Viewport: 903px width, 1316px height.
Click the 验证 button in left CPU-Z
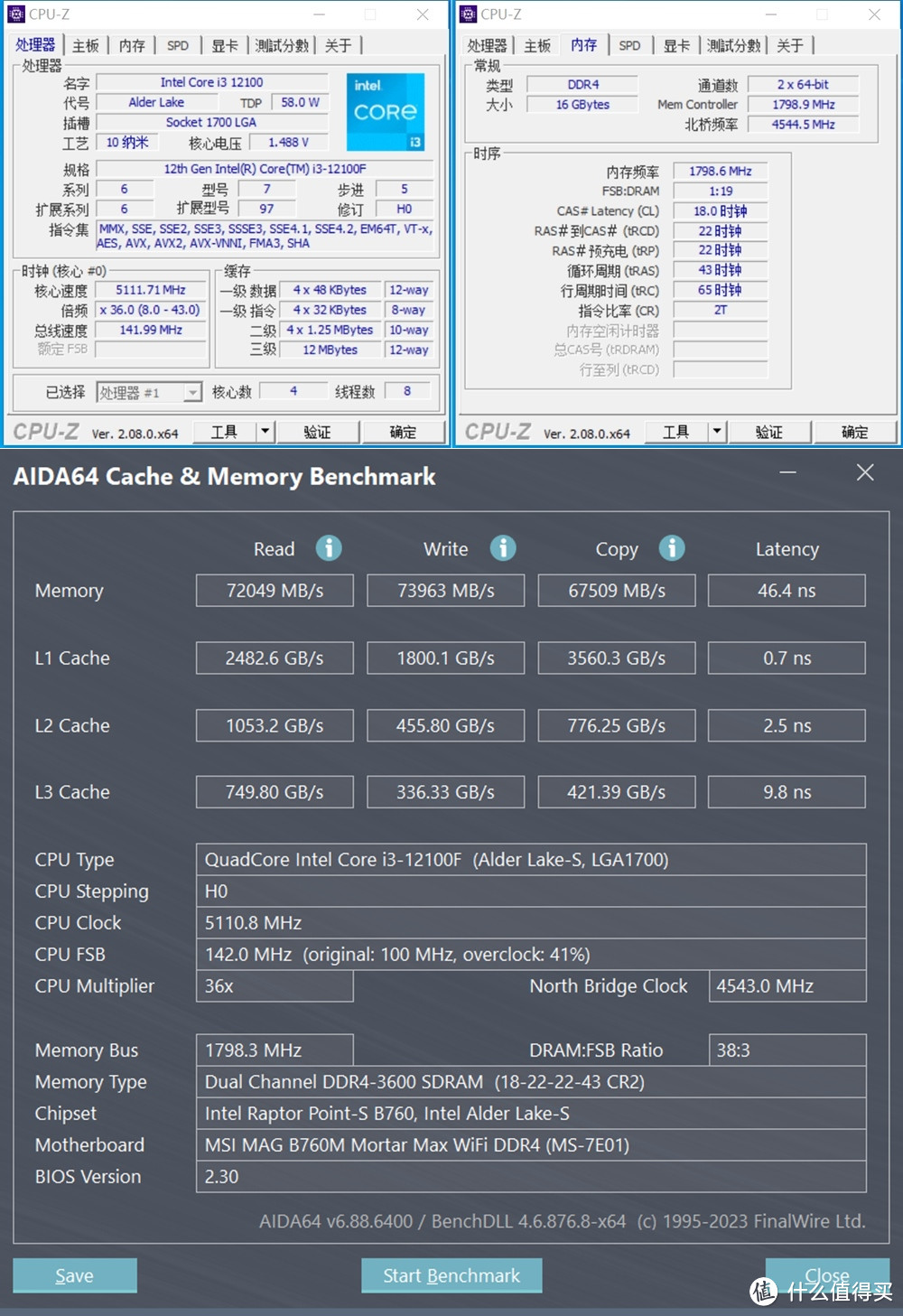click(317, 432)
